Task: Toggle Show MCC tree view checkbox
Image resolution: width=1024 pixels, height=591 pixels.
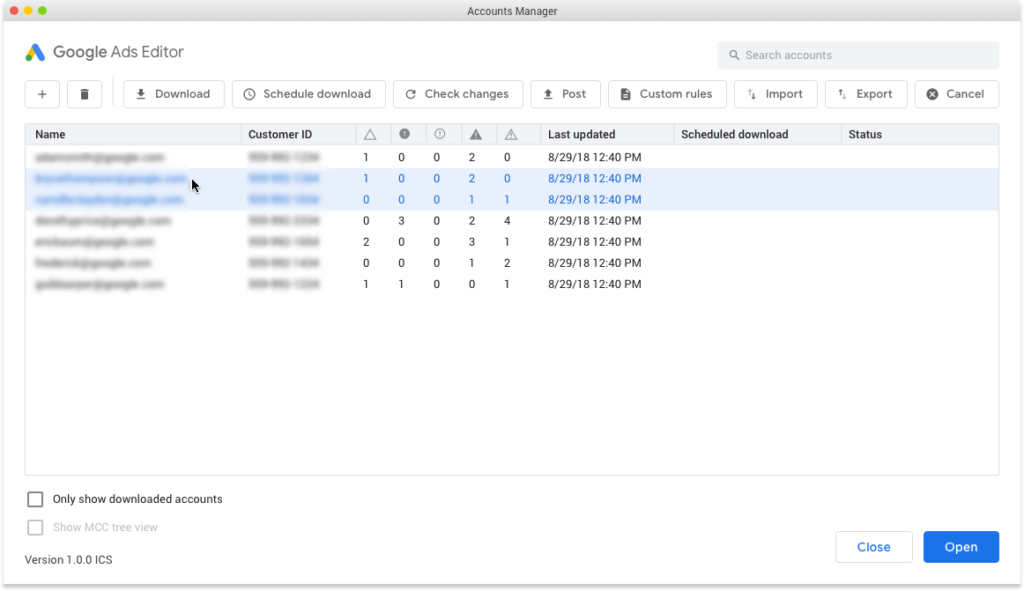Action: pos(35,528)
